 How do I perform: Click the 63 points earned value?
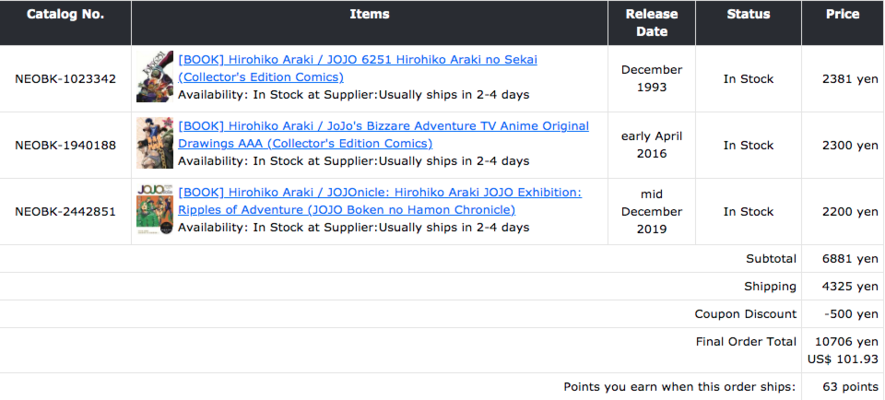pos(844,387)
